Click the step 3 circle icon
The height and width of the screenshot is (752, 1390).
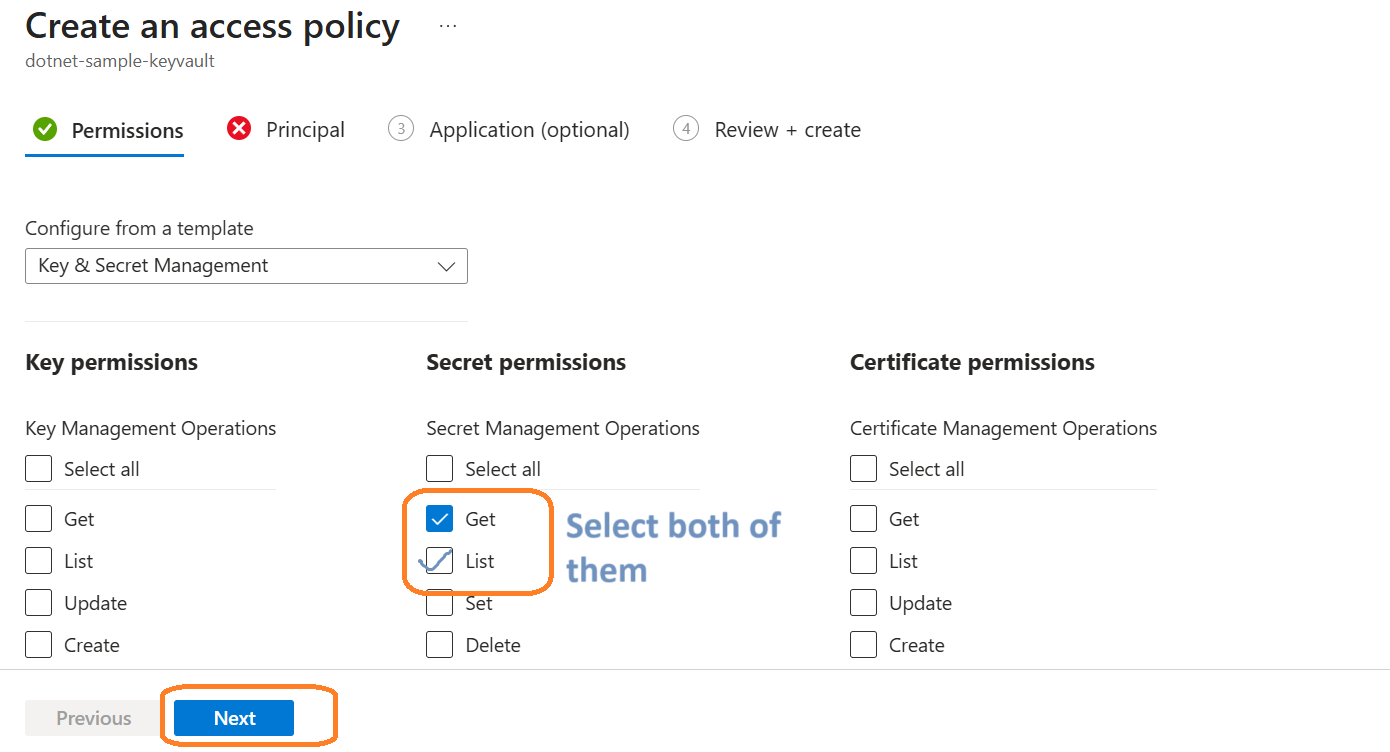pos(401,129)
